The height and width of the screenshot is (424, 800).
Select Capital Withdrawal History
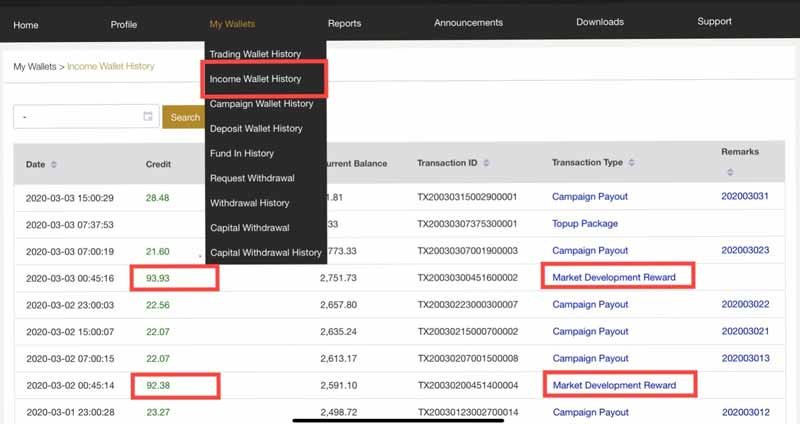click(x=266, y=253)
